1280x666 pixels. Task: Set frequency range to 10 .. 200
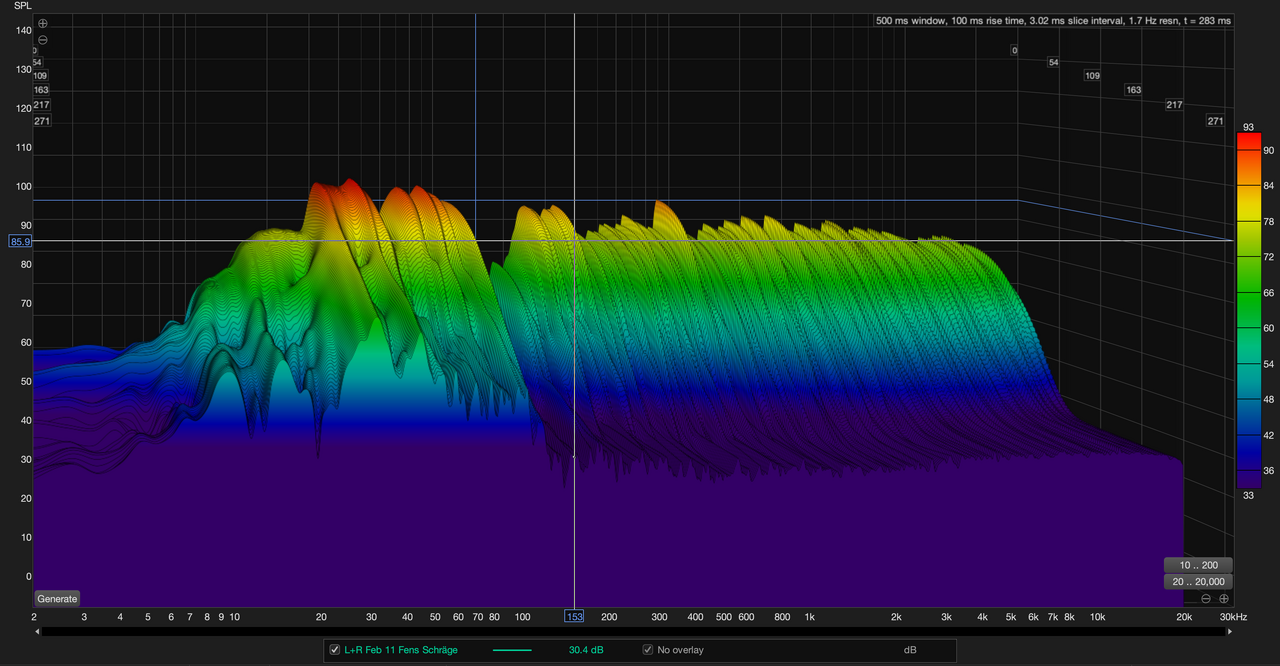[1198, 565]
